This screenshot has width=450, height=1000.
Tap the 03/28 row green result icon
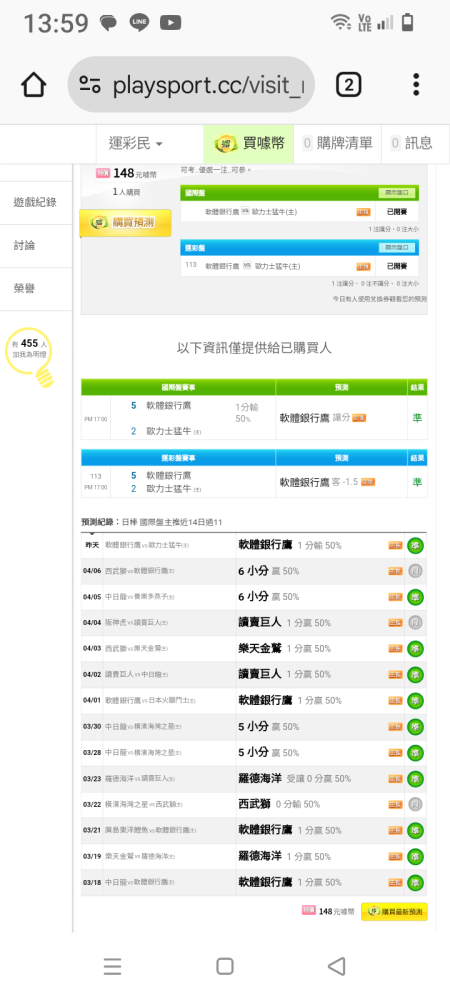416,753
